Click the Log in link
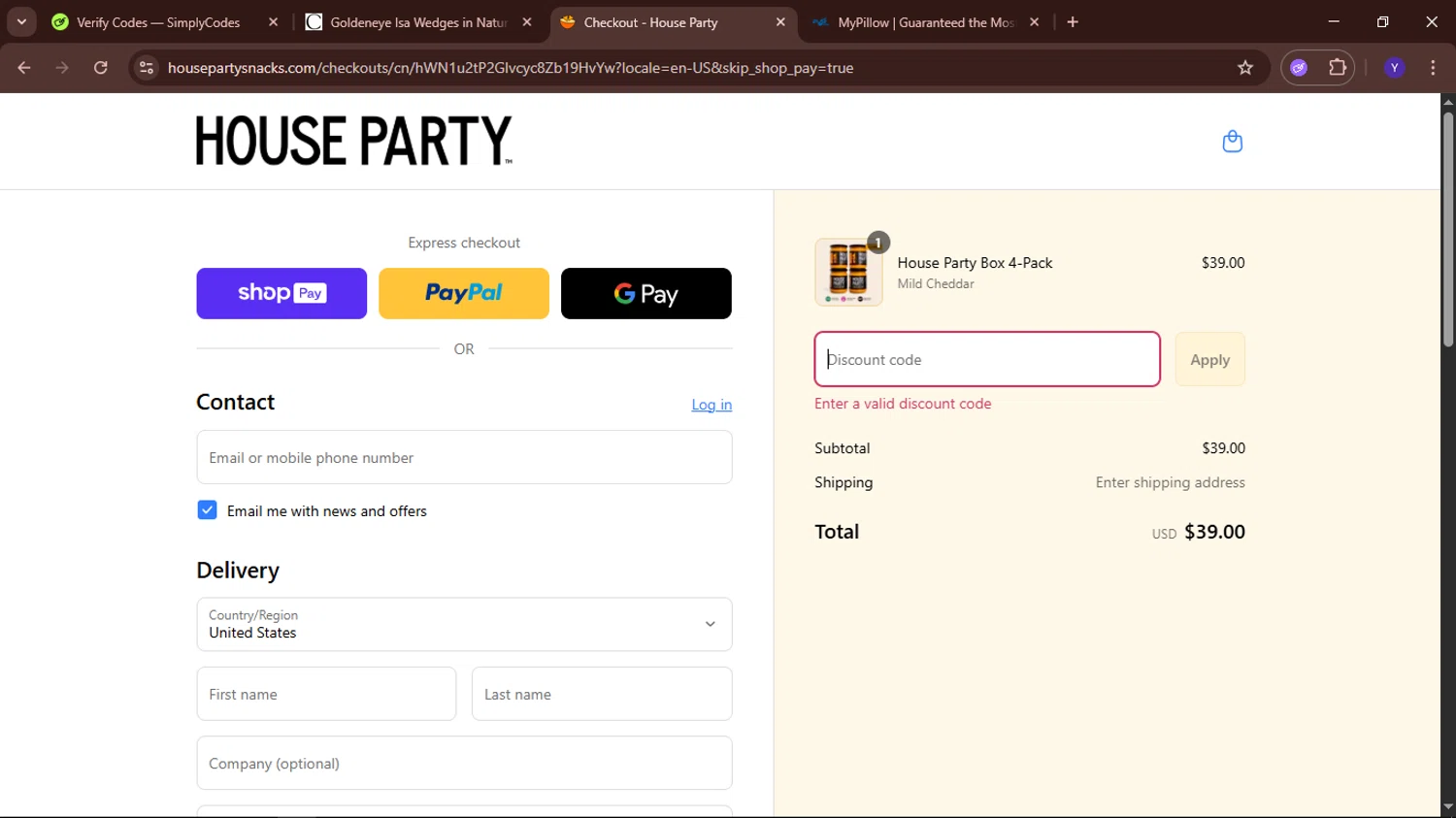This screenshot has width=1456, height=818. point(711,405)
